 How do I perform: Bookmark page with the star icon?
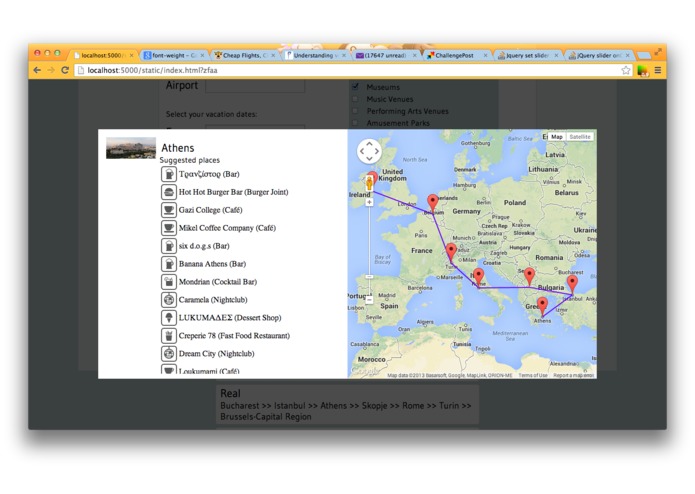tap(625, 70)
